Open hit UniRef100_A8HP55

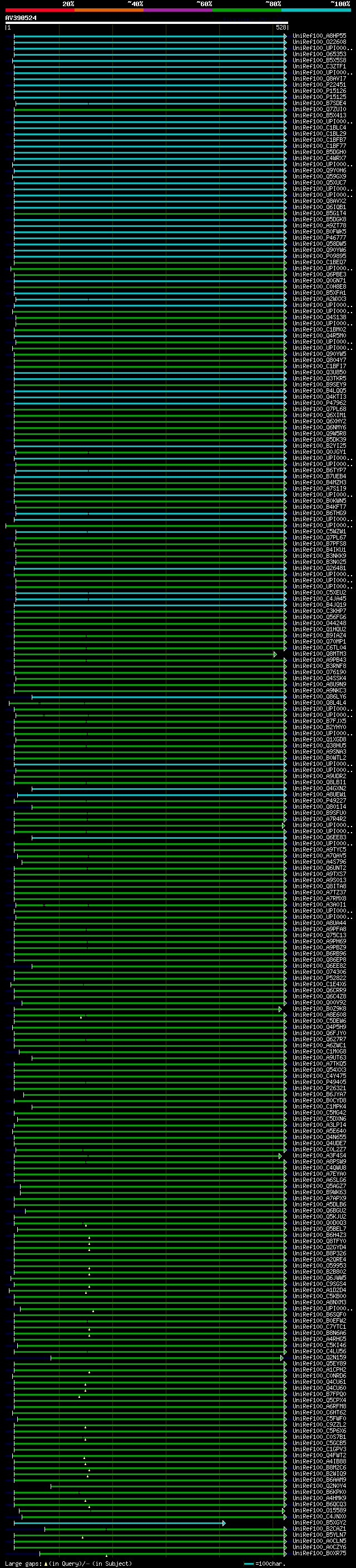coord(319,36)
